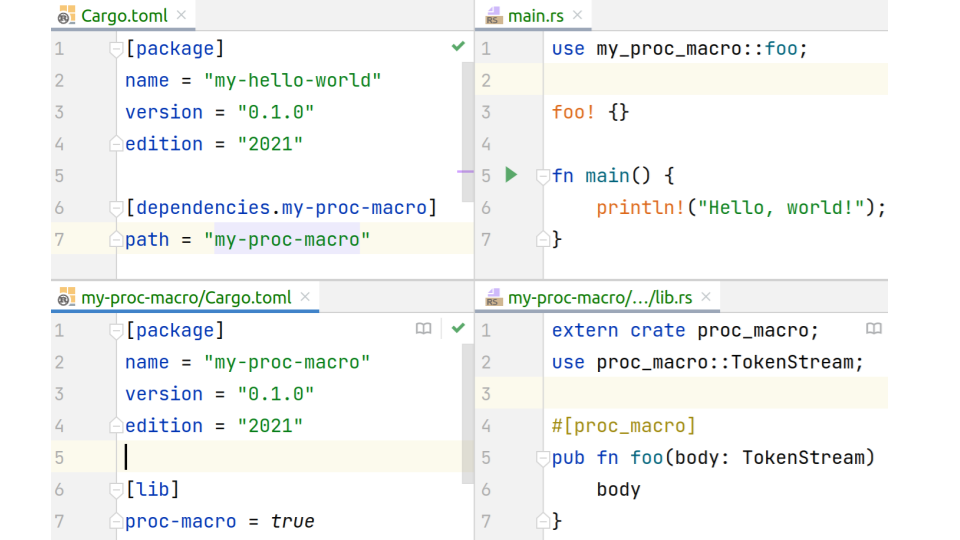Click the foo import in main.rs
Screen dimensions: 960x540
(x=782, y=48)
